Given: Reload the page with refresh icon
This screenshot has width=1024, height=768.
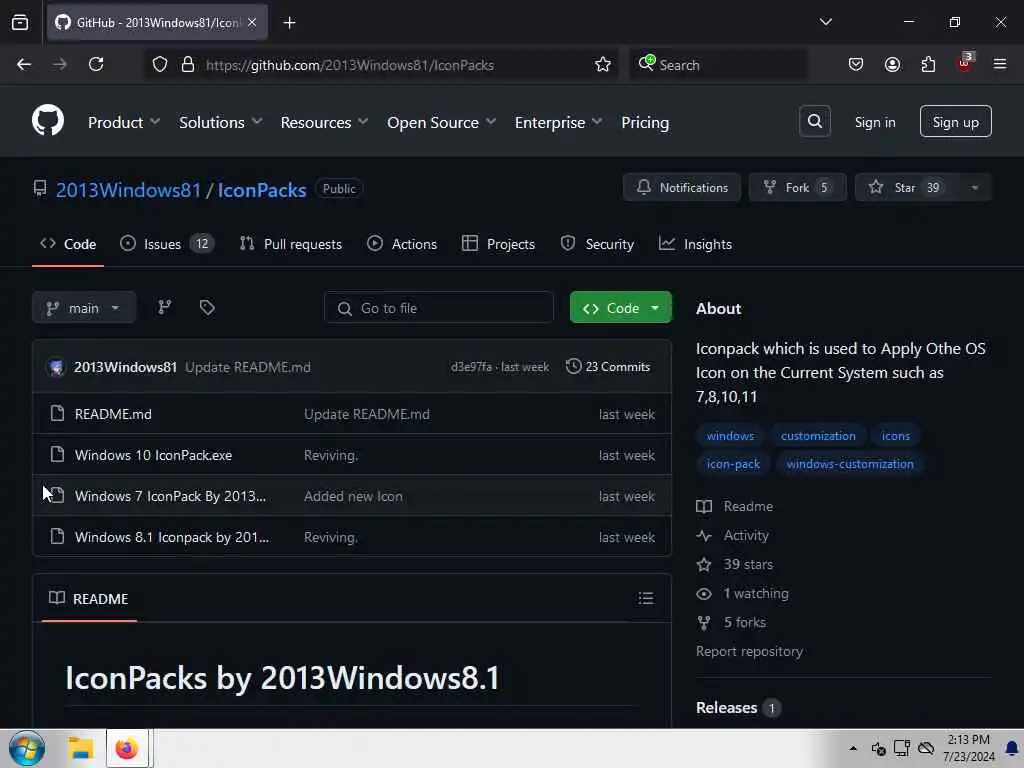Looking at the screenshot, I should [x=96, y=64].
